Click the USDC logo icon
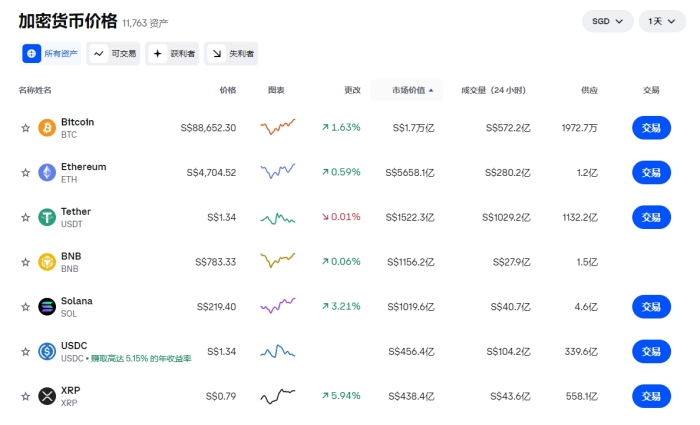The width and height of the screenshot is (700, 425). (47, 352)
